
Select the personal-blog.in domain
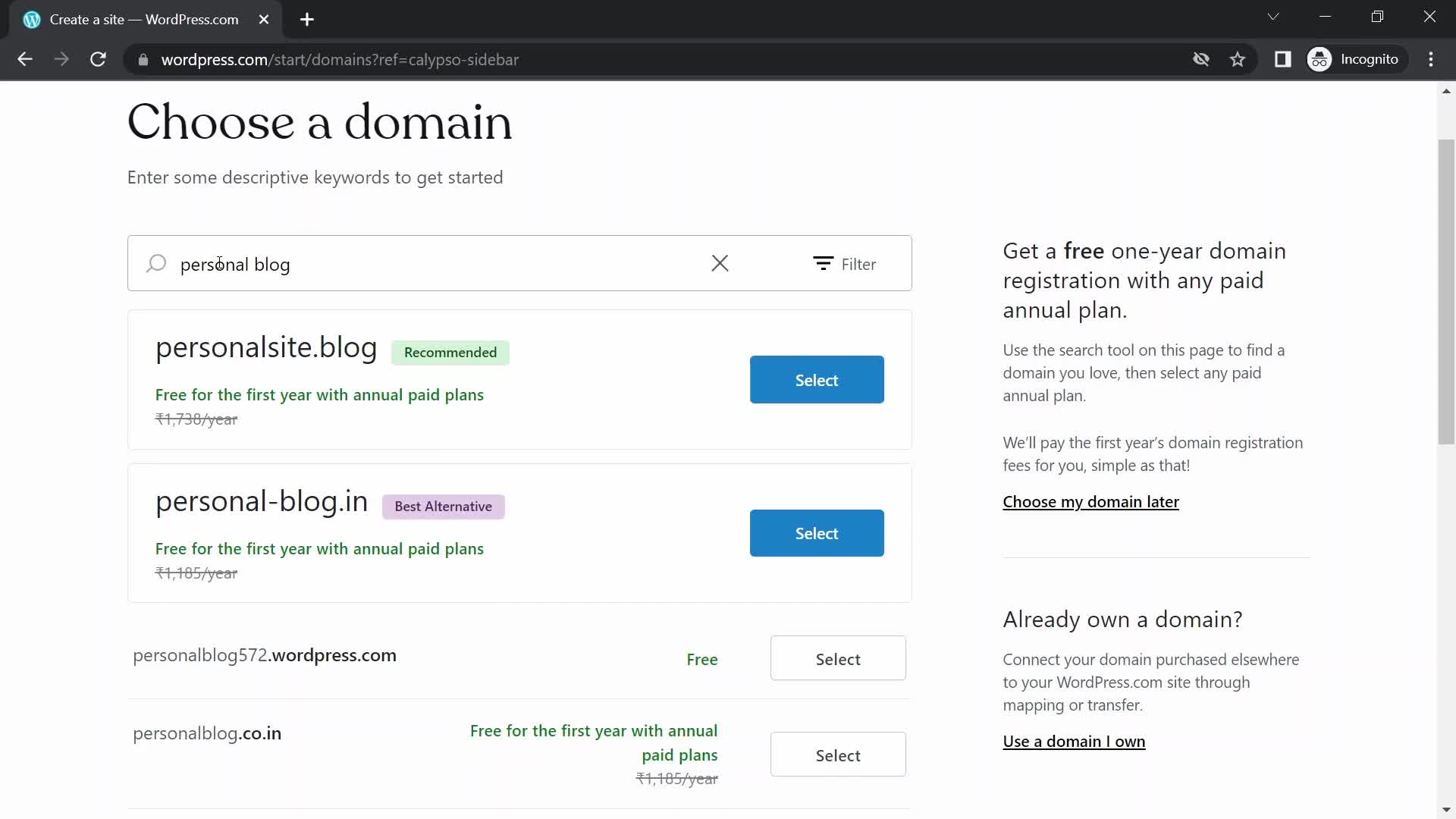point(817,533)
